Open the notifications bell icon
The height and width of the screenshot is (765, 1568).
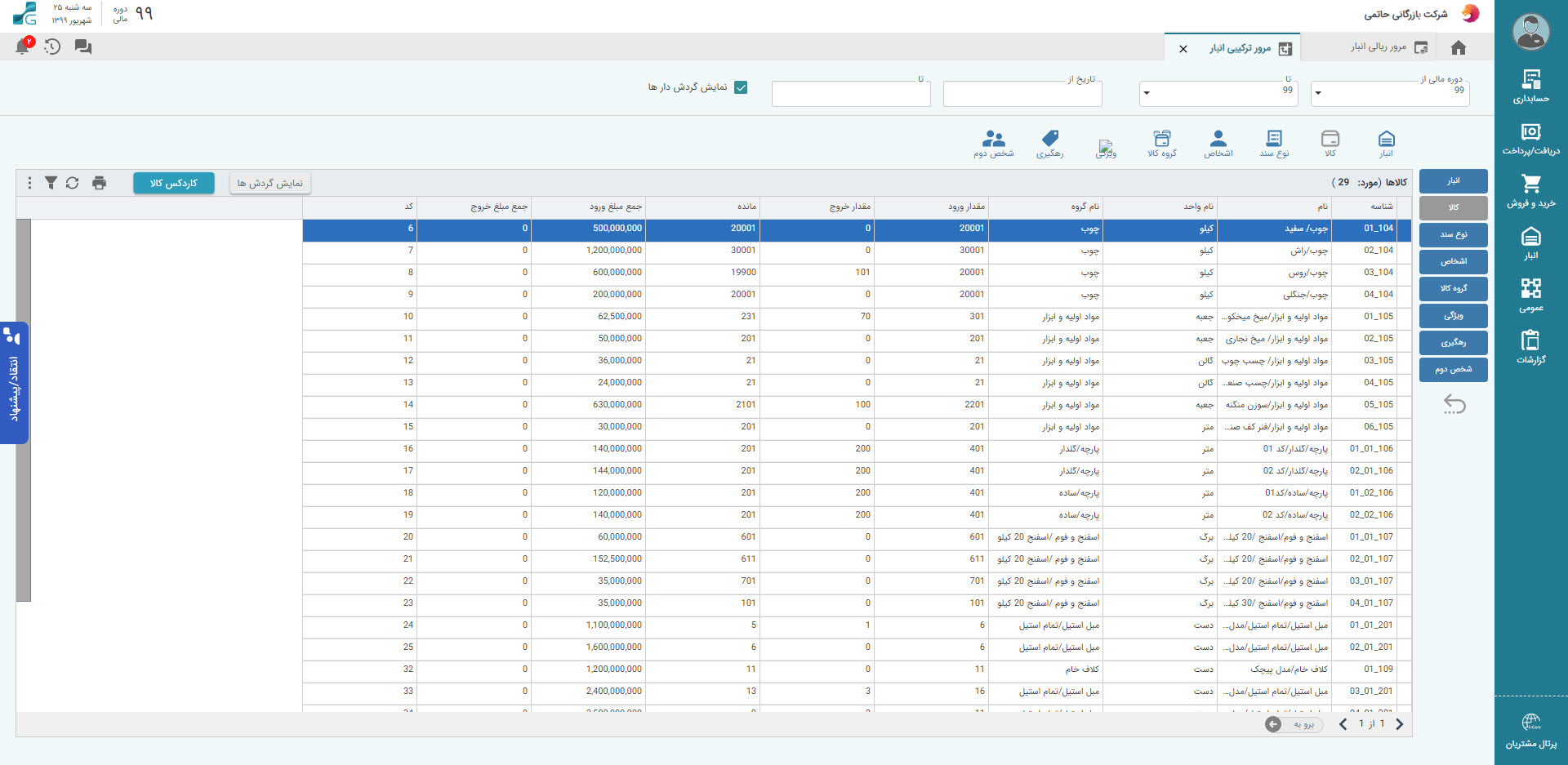pos(23,47)
